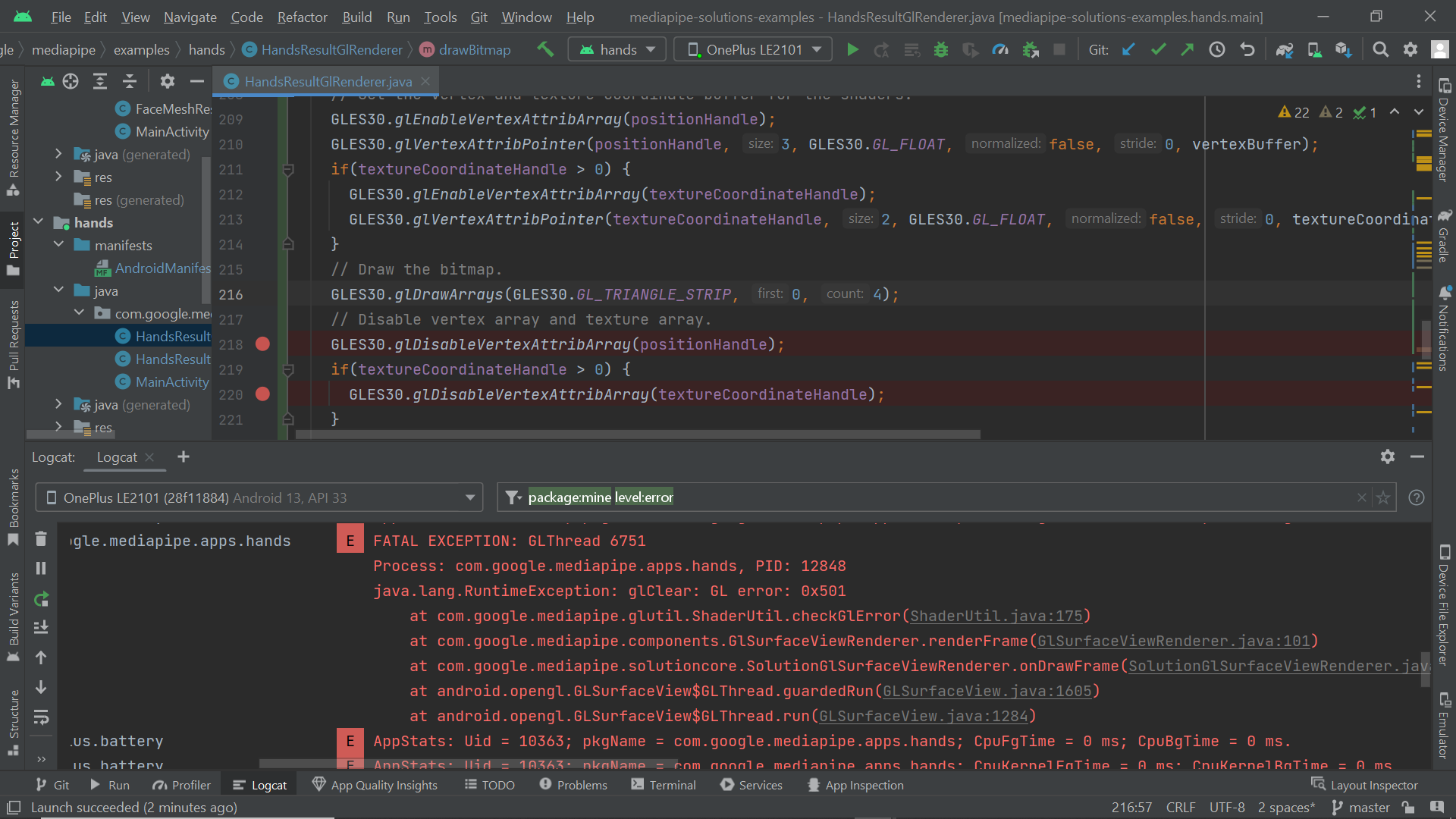
Task: Open Search Everywhere with the magnifier icon
Action: click(x=1380, y=49)
